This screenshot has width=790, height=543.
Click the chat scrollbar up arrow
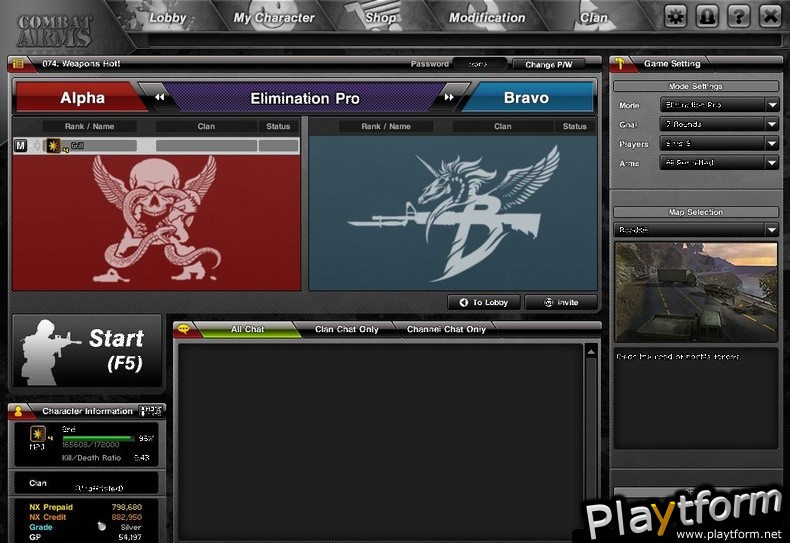click(591, 352)
